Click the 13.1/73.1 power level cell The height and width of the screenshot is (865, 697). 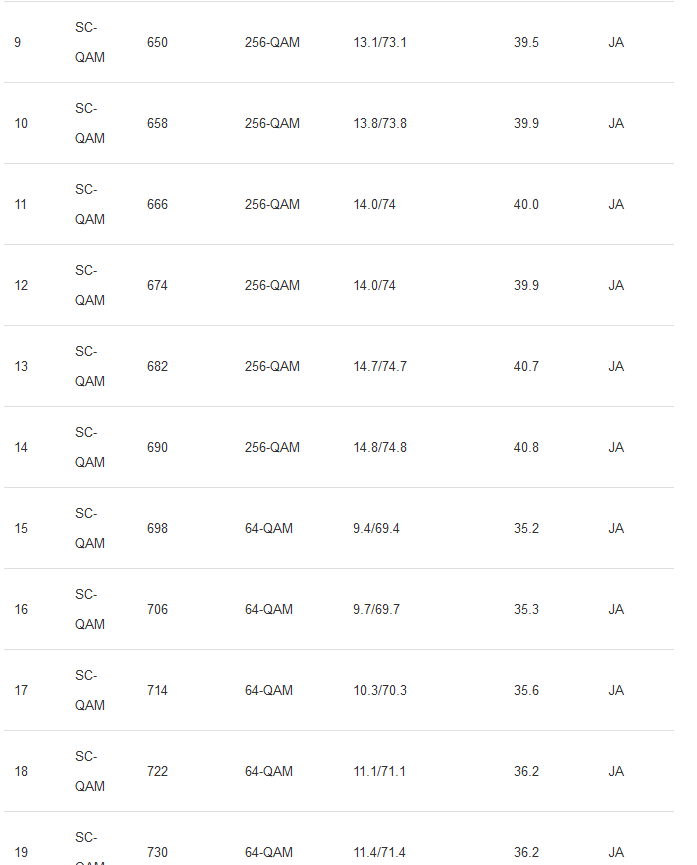click(x=380, y=43)
